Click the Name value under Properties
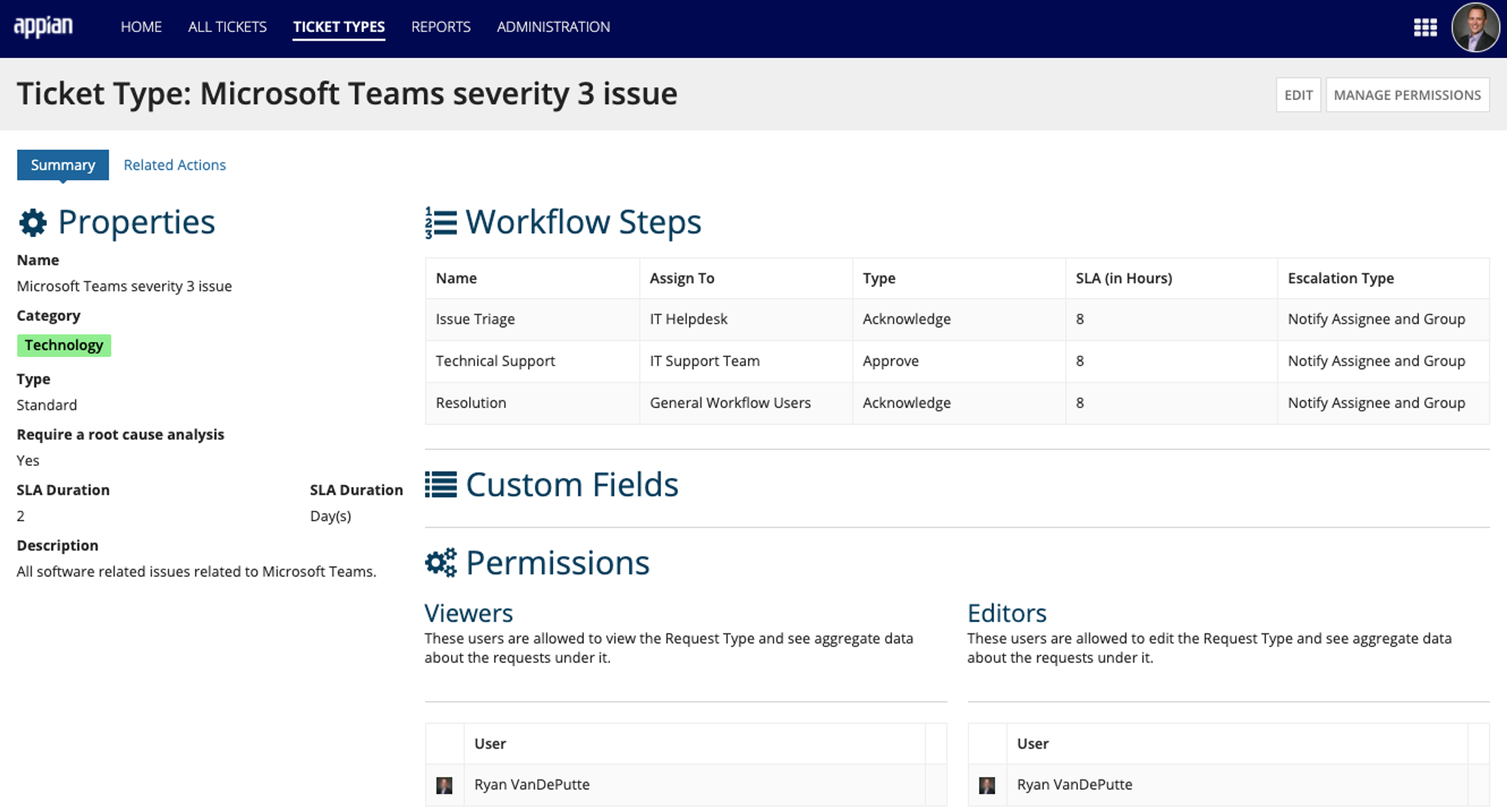 124,286
